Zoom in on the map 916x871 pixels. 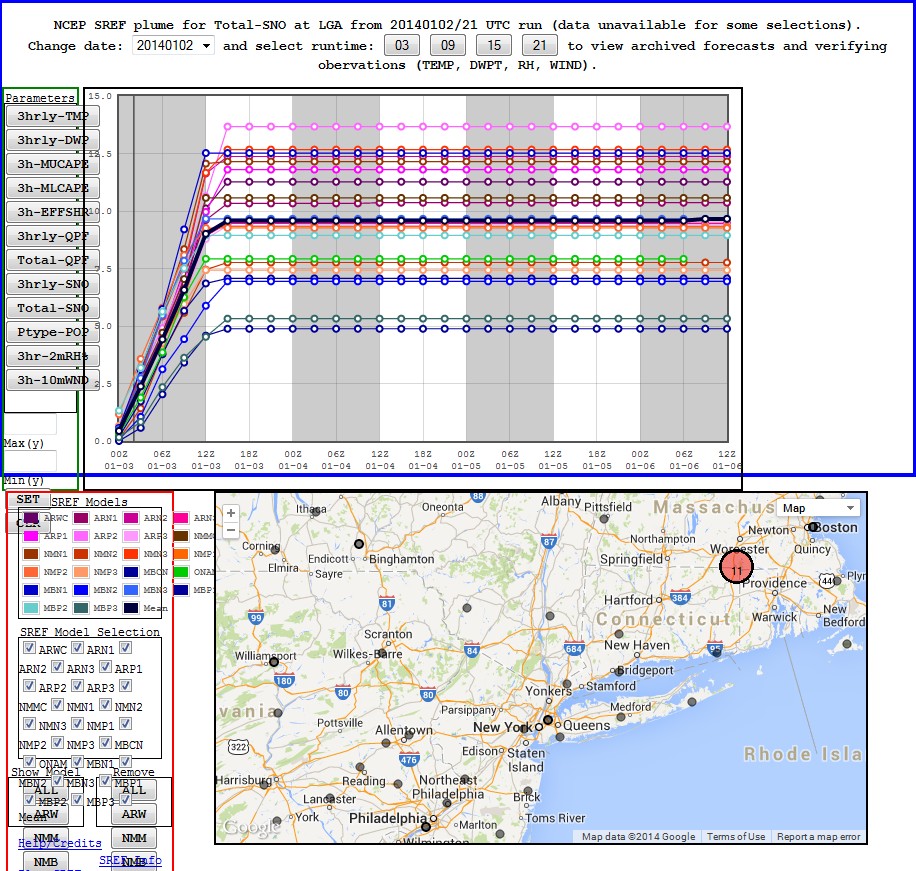click(231, 513)
